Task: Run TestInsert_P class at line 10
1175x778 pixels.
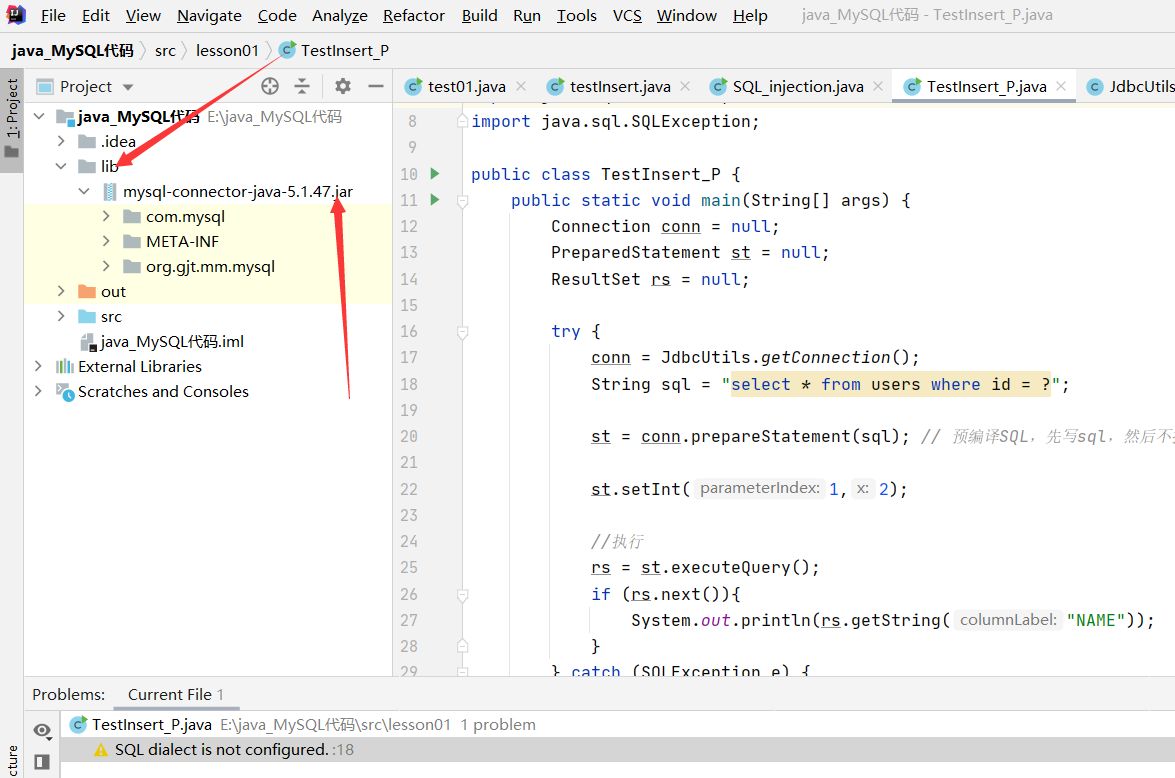Action: [x=435, y=174]
